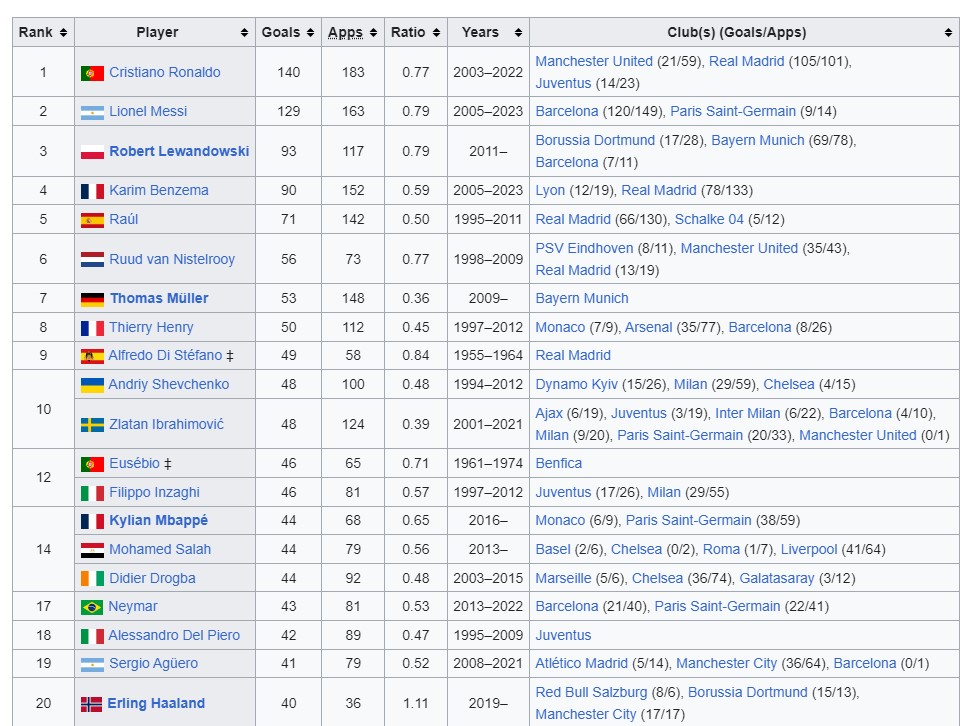Follow the Sergio Agüero link
The width and height of the screenshot is (964, 726).
tap(154, 664)
